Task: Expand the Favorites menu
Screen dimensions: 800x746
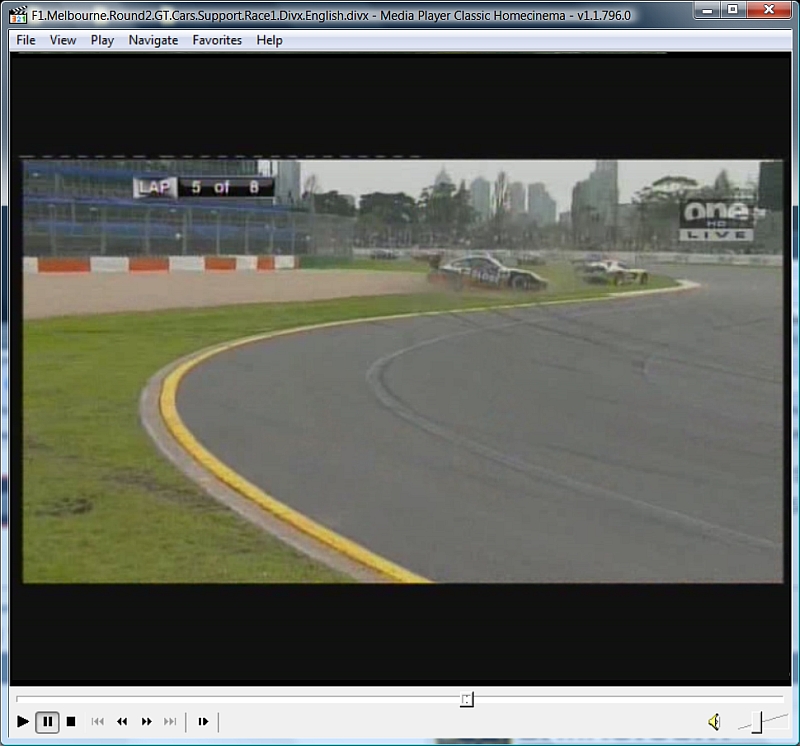Action: coord(217,40)
